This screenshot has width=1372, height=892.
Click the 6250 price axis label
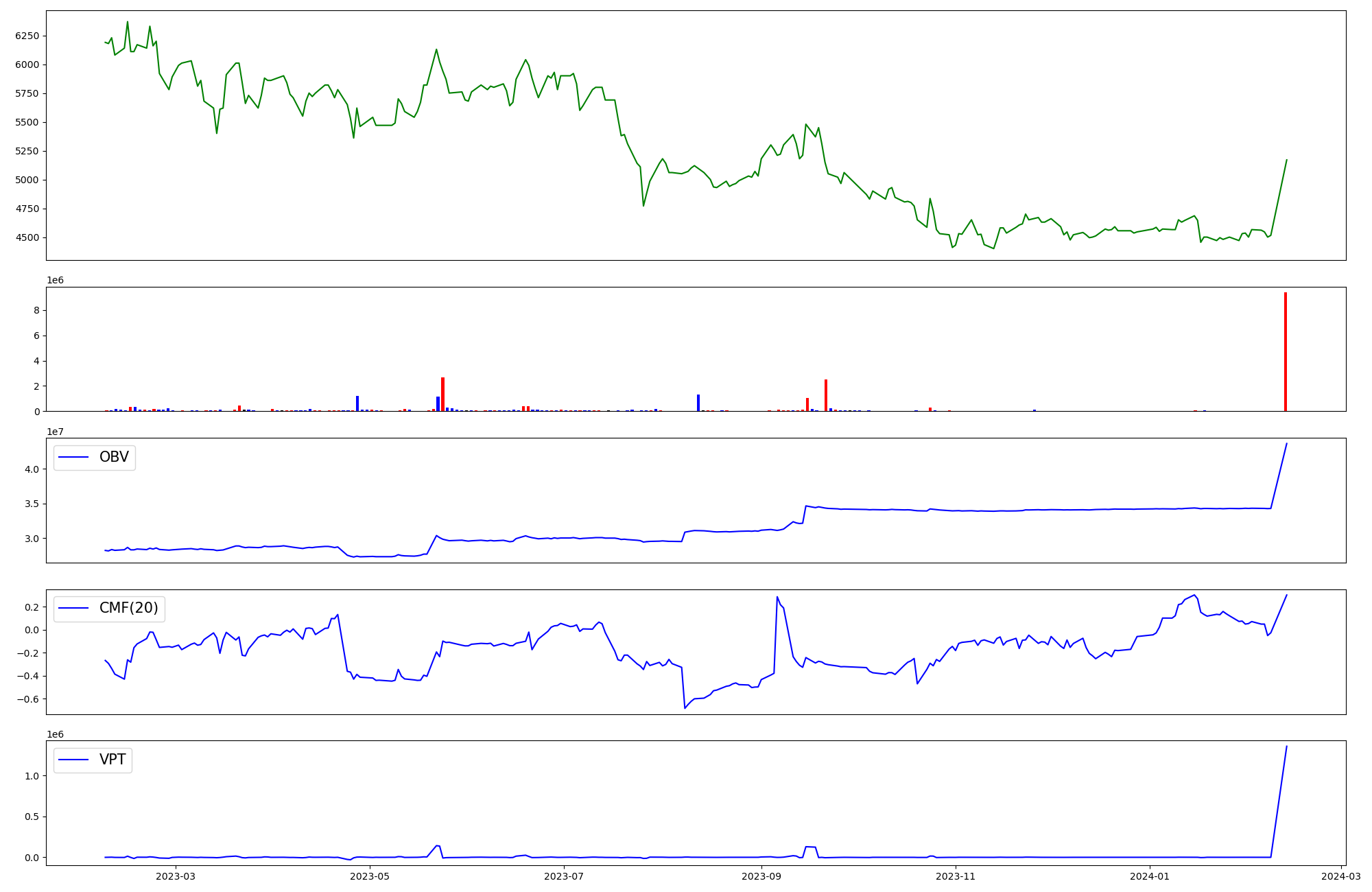coord(27,36)
